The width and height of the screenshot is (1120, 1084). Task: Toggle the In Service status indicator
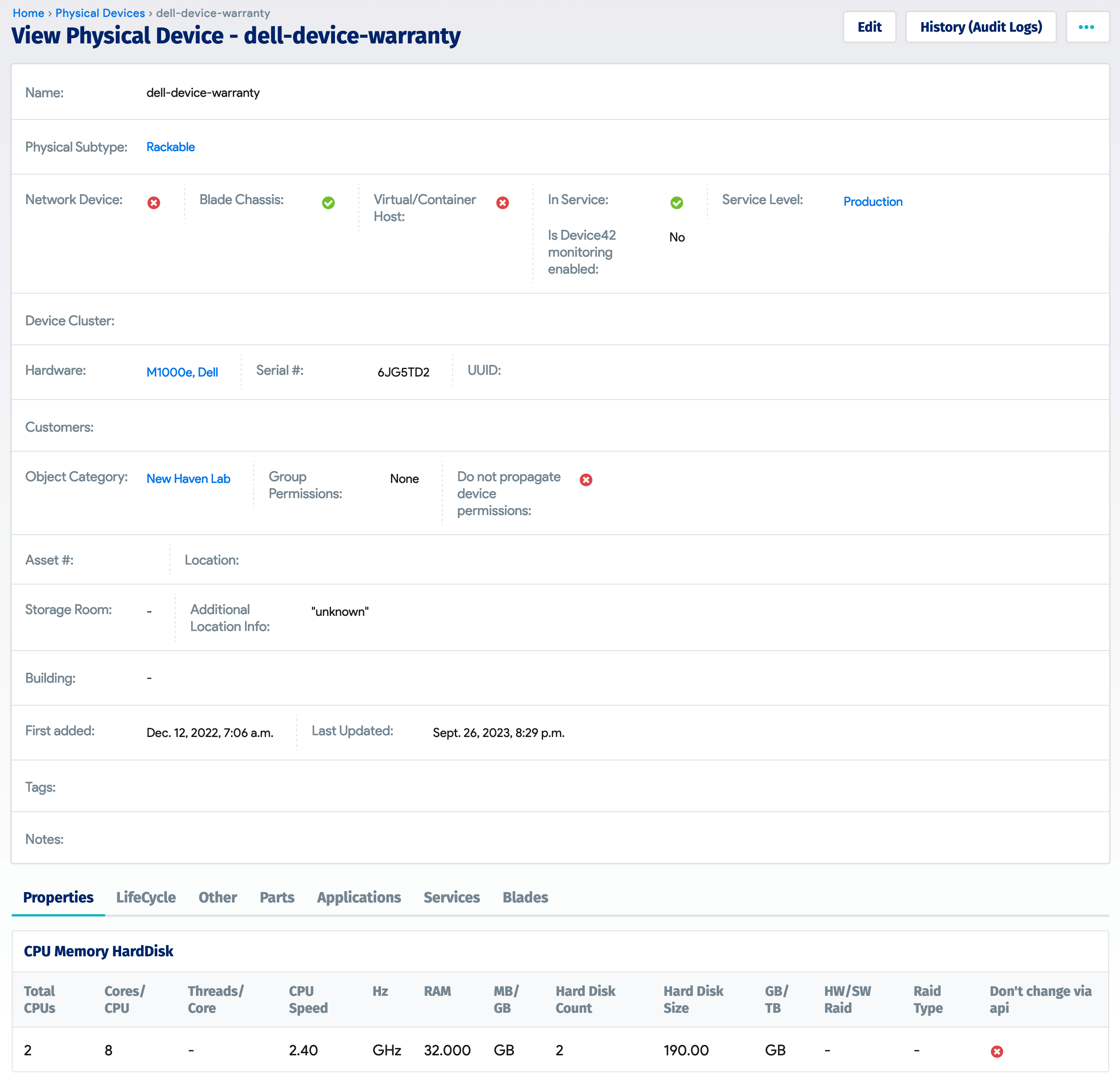(x=676, y=202)
